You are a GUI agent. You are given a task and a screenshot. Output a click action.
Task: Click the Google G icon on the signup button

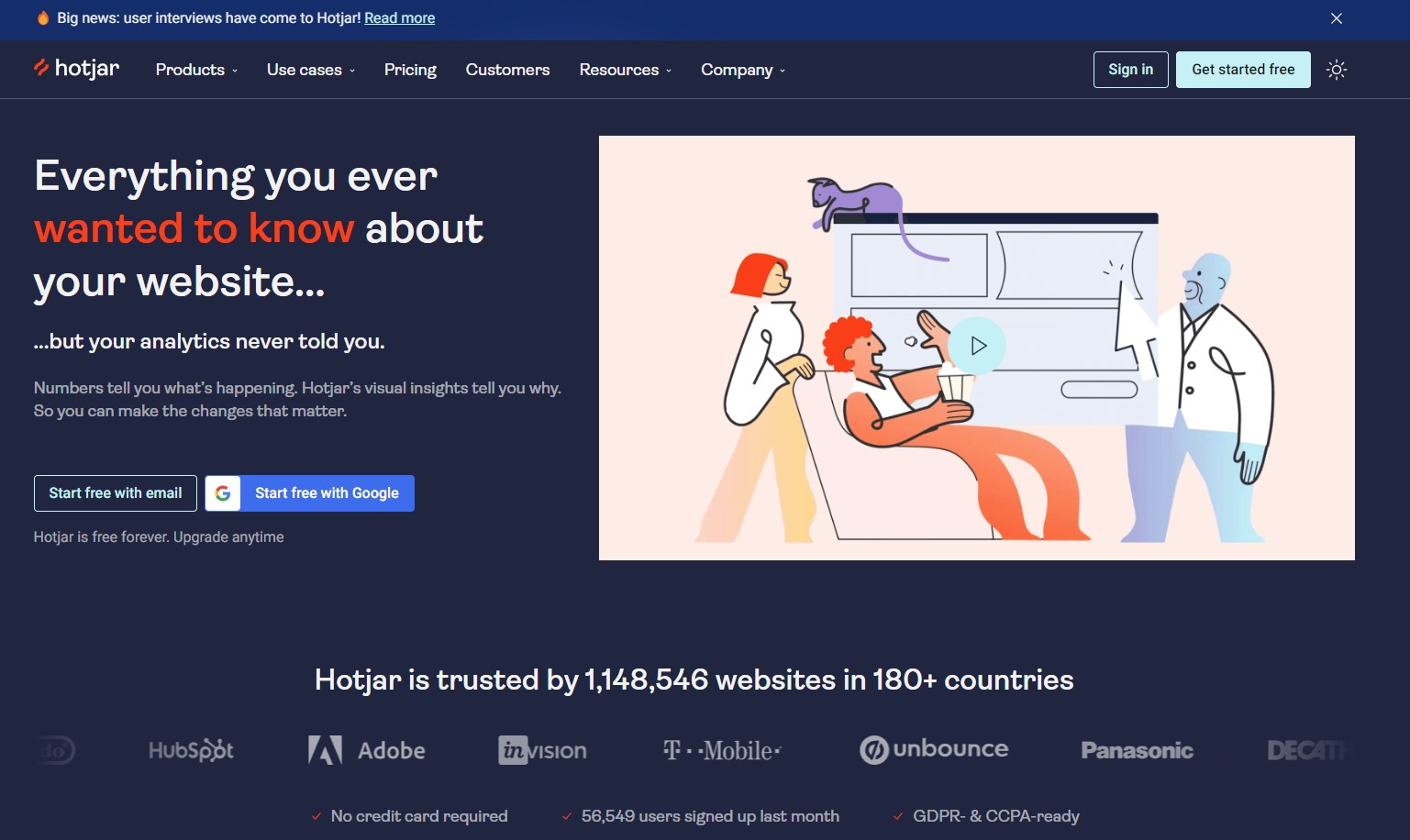tap(223, 493)
